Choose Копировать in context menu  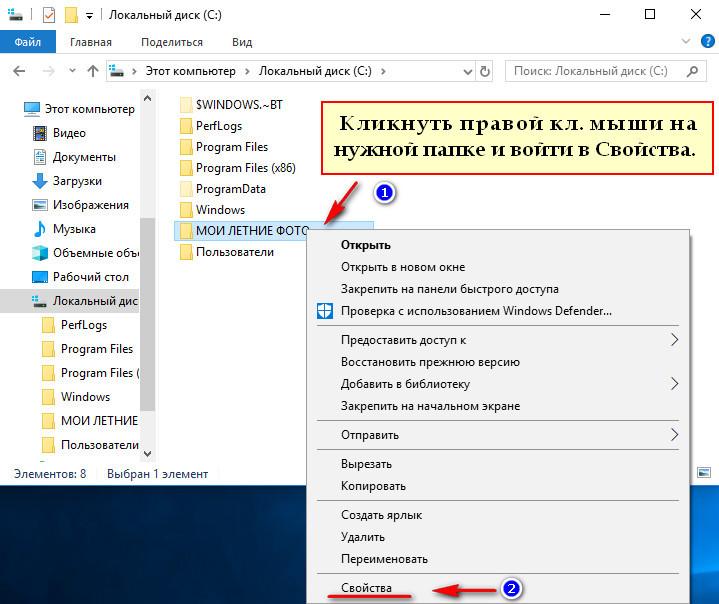[x=498, y=486]
